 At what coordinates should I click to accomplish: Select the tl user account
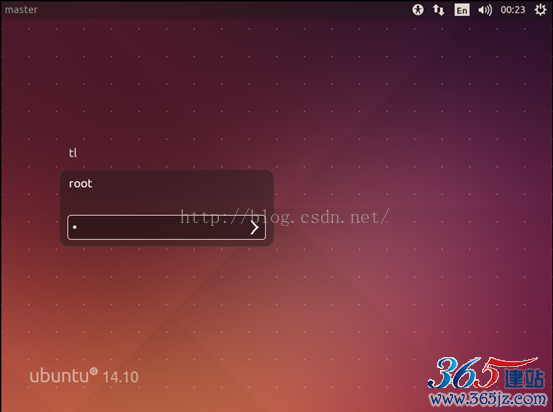73,153
